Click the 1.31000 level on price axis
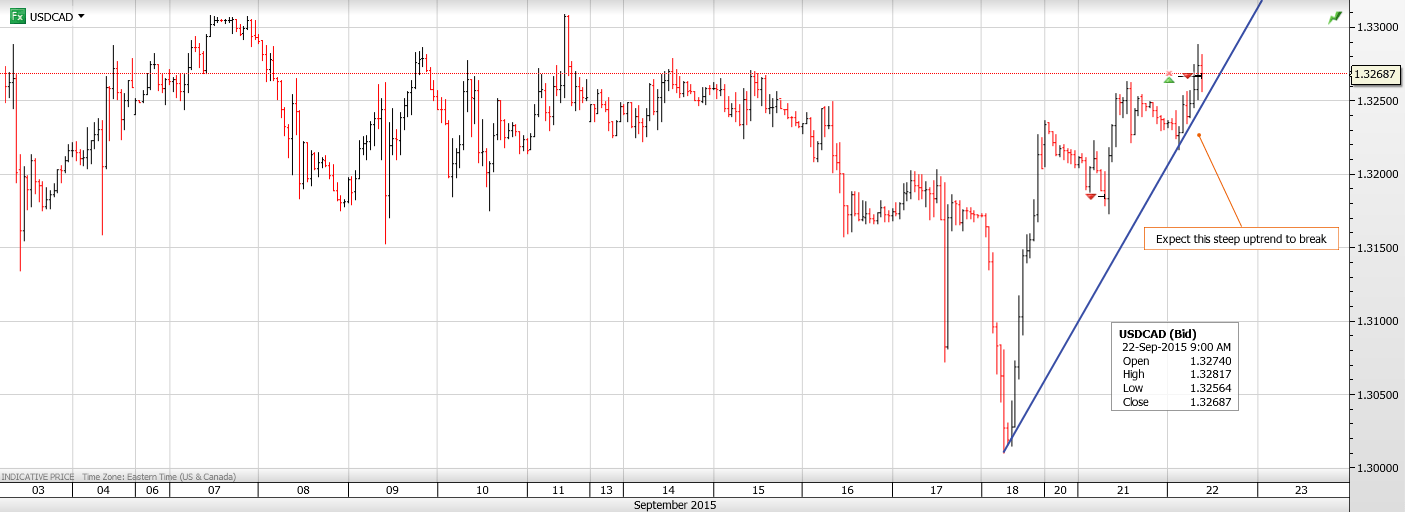Viewport: 1405px width, 512px height. point(1375,321)
